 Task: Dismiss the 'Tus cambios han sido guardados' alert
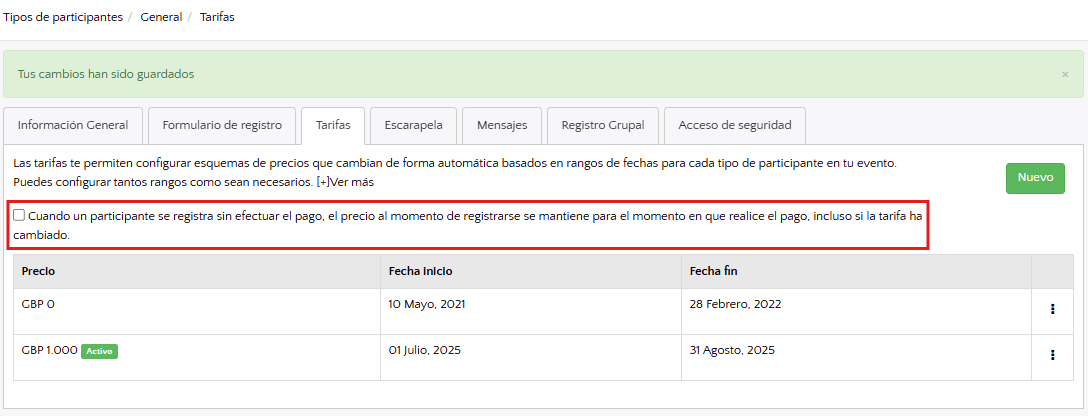(x=1065, y=75)
